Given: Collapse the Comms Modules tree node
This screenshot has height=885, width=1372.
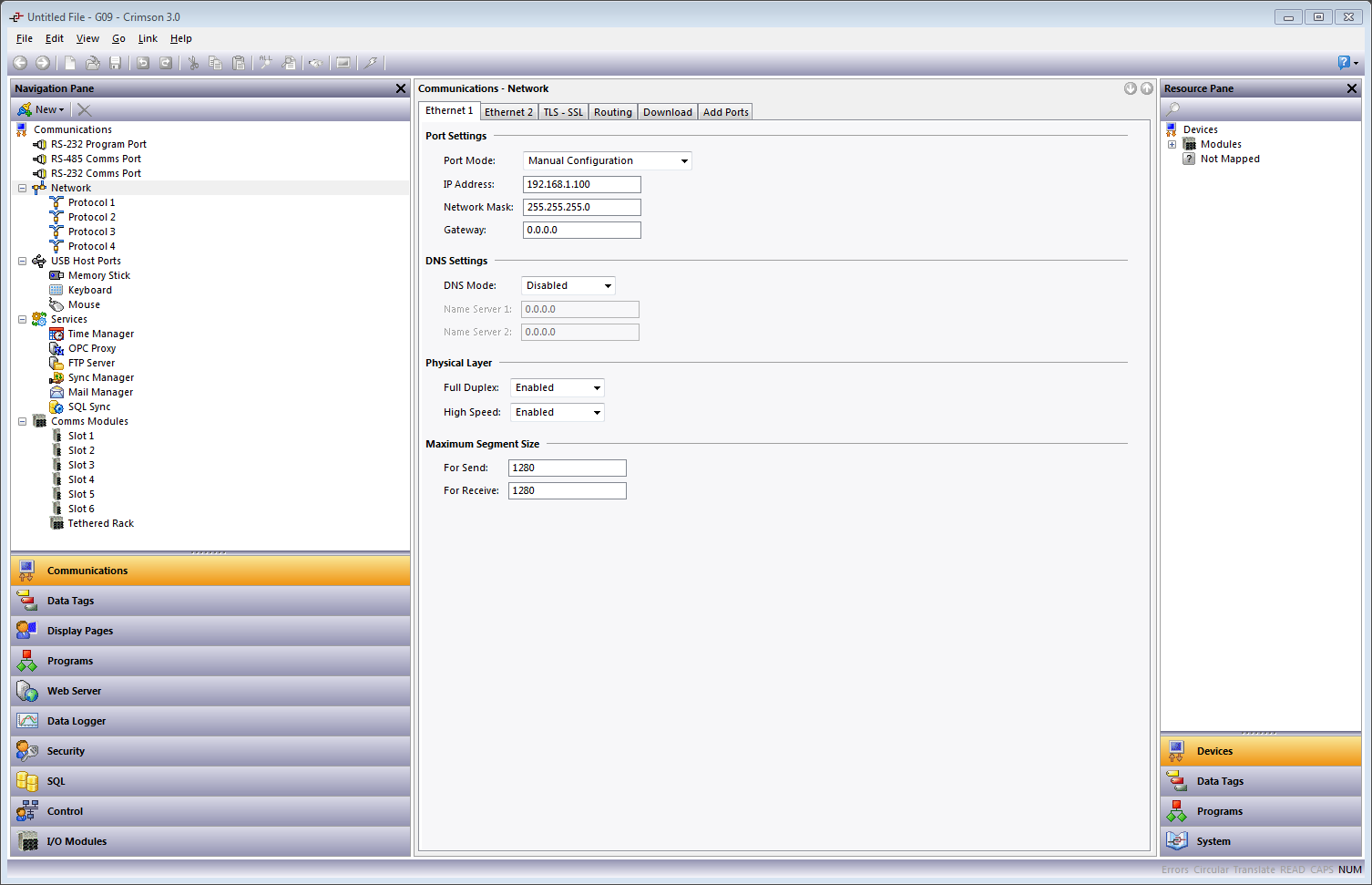Looking at the screenshot, I should pyautogui.click(x=22, y=421).
